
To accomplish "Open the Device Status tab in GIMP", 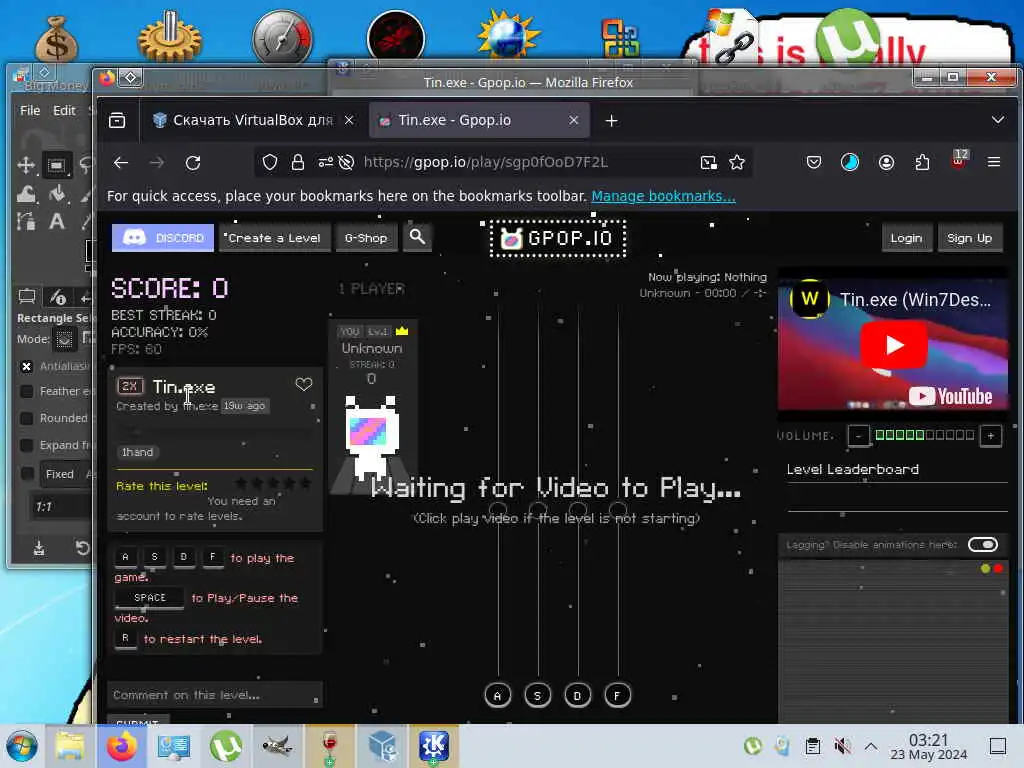I will (x=58, y=297).
